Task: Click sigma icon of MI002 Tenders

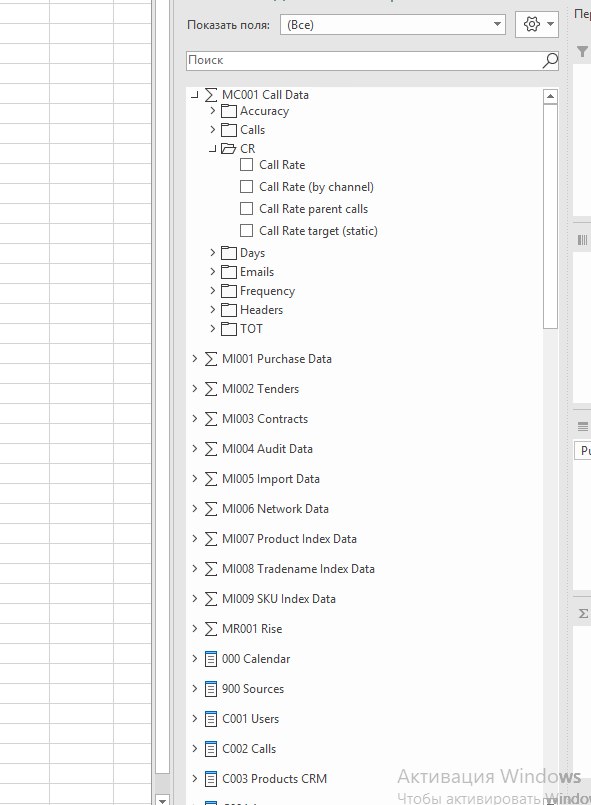Action: pos(211,389)
